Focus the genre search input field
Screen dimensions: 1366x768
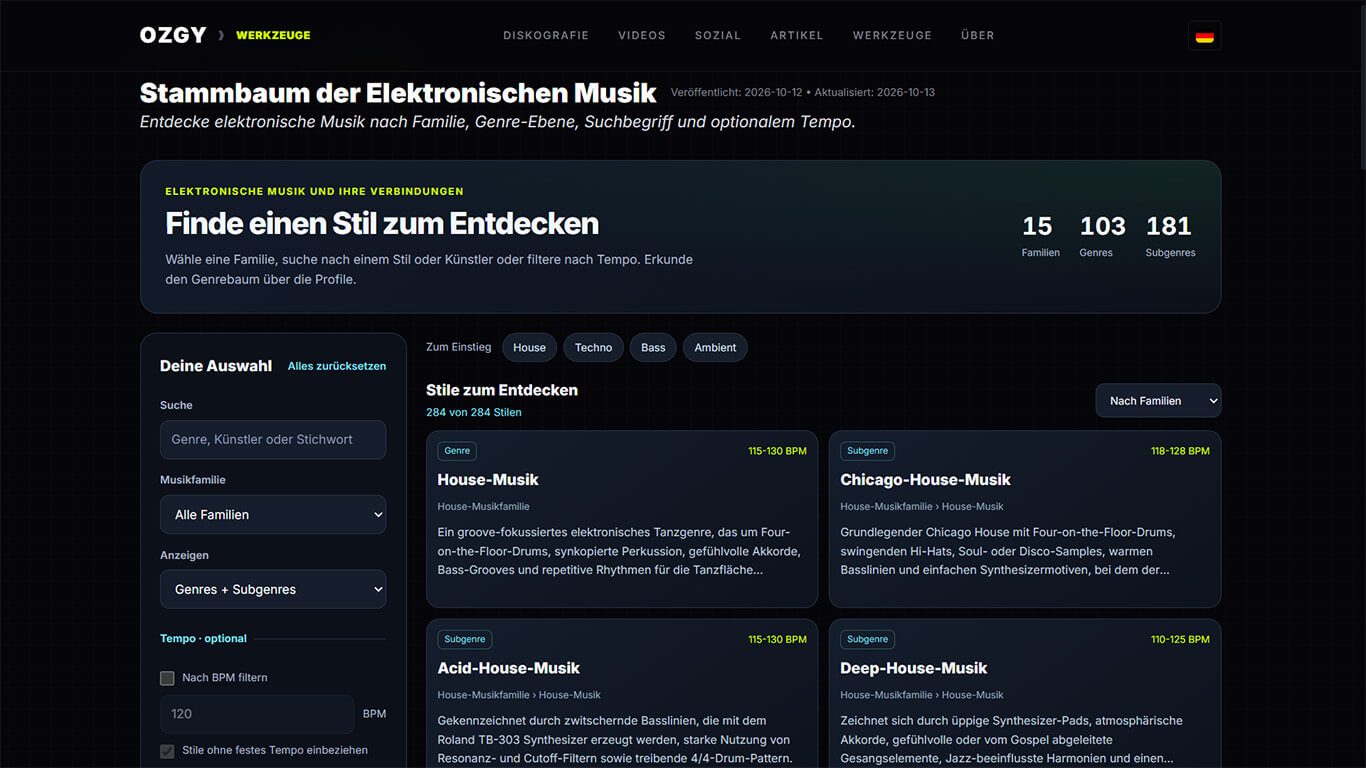pyautogui.click(x=273, y=440)
